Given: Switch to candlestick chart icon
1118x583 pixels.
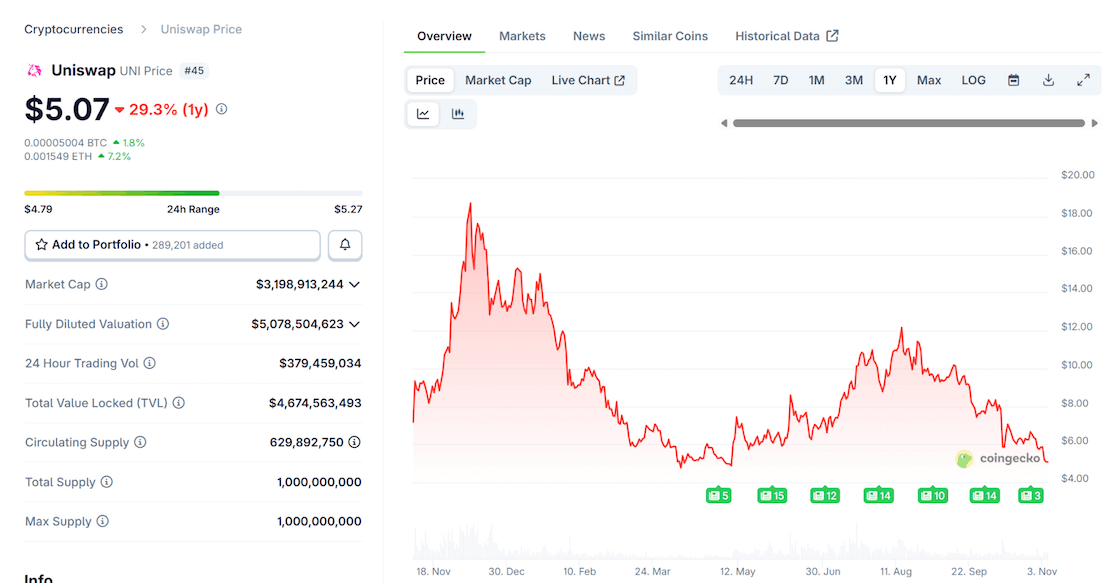Looking at the screenshot, I should [x=458, y=114].
